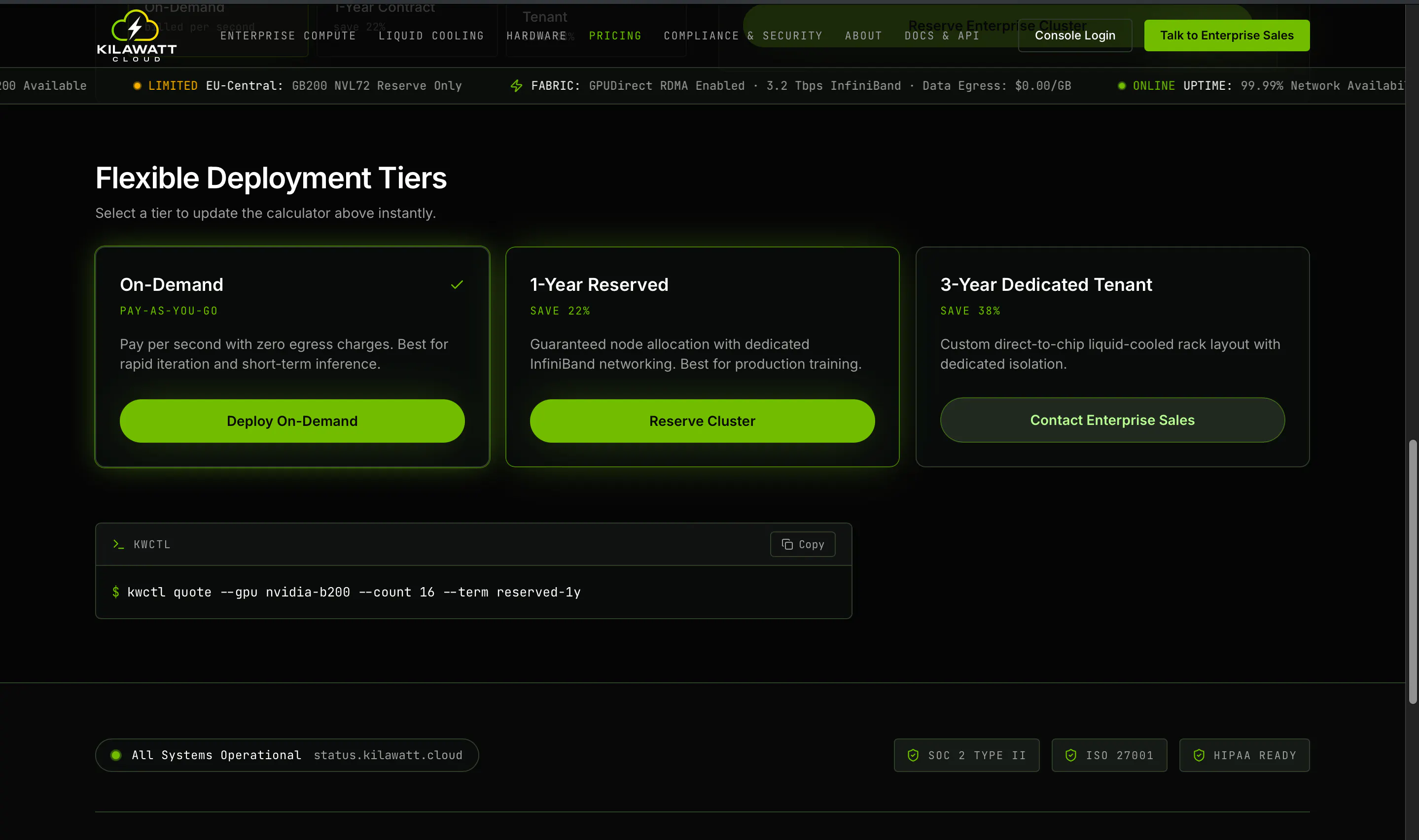Click the 'KWCTL' panel title
The width and height of the screenshot is (1419, 840).
coord(152,544)
